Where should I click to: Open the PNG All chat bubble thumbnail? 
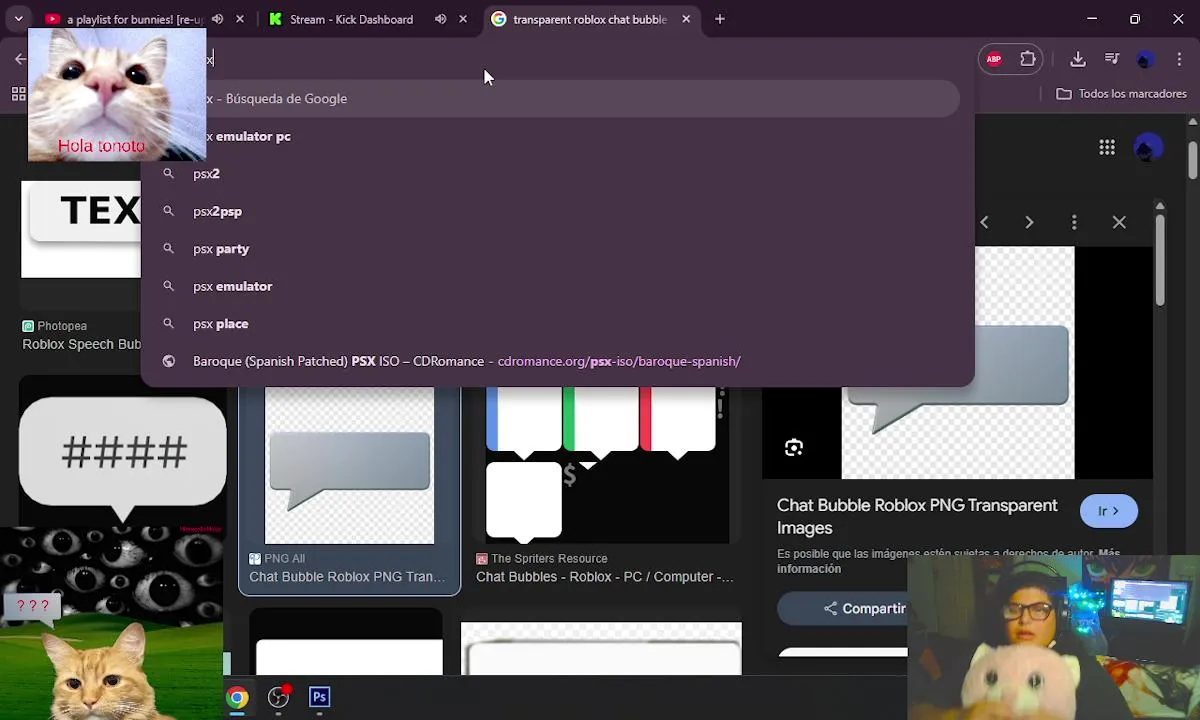(x=349, y=466)
